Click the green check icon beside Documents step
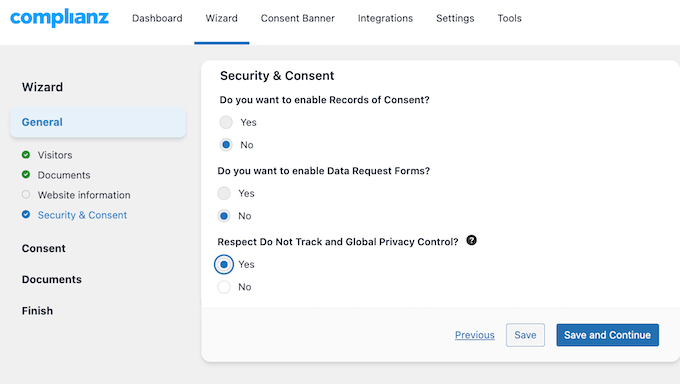Viewport: 680px width, 384px height. pyautogui.click(x=26, y=174)
